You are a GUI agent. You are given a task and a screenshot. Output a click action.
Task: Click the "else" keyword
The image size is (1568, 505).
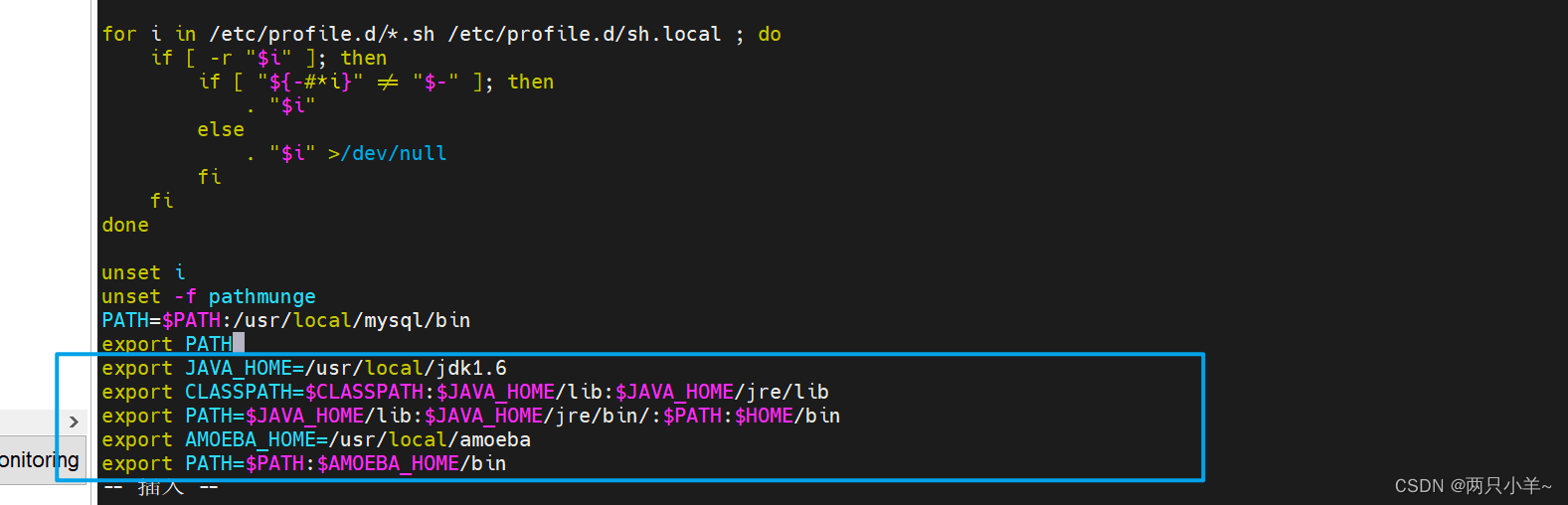coord(221,129)
